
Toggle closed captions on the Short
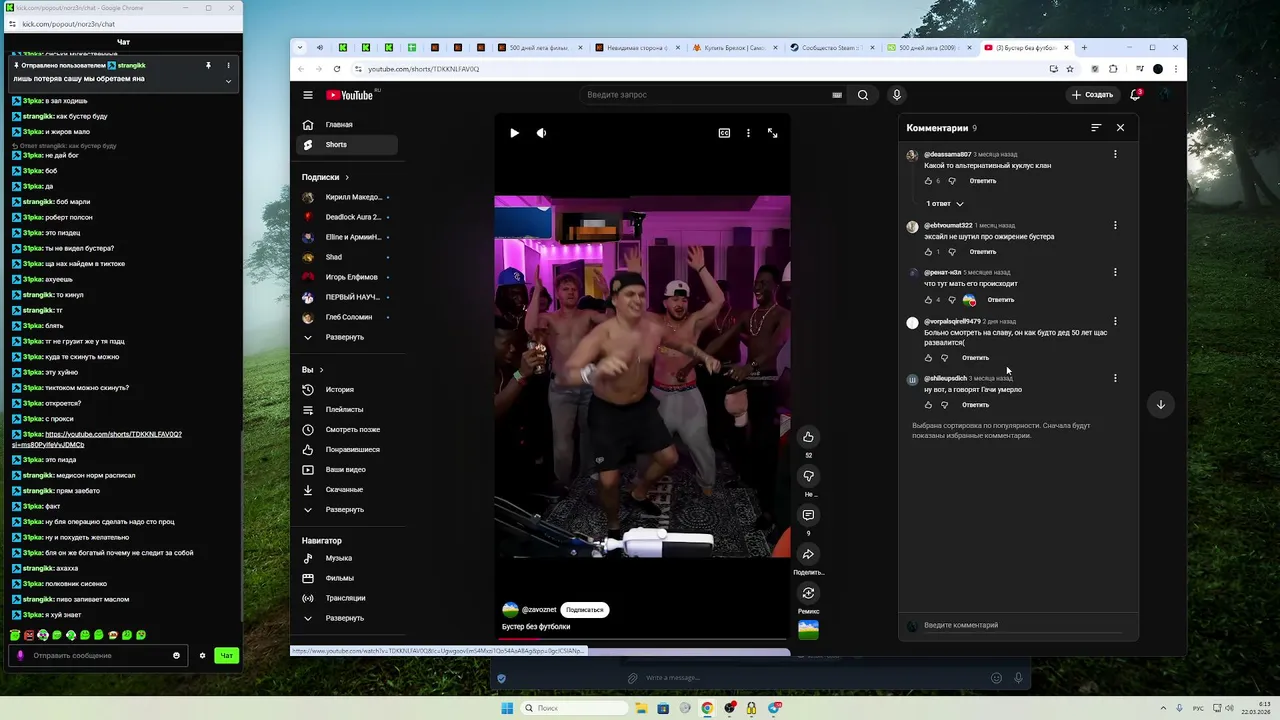pyautogui.click(x=724, y=133)
